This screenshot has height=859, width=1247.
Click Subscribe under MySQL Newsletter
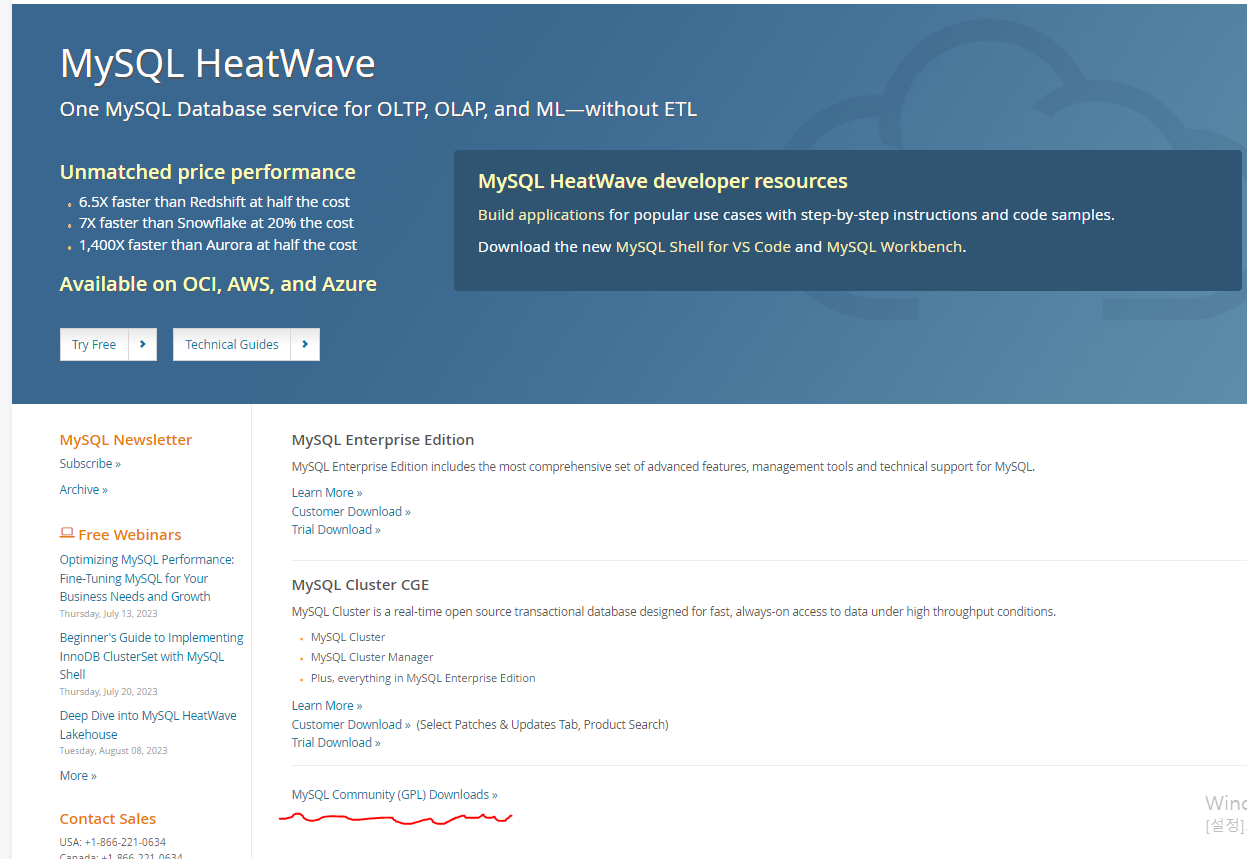[90, 464]
